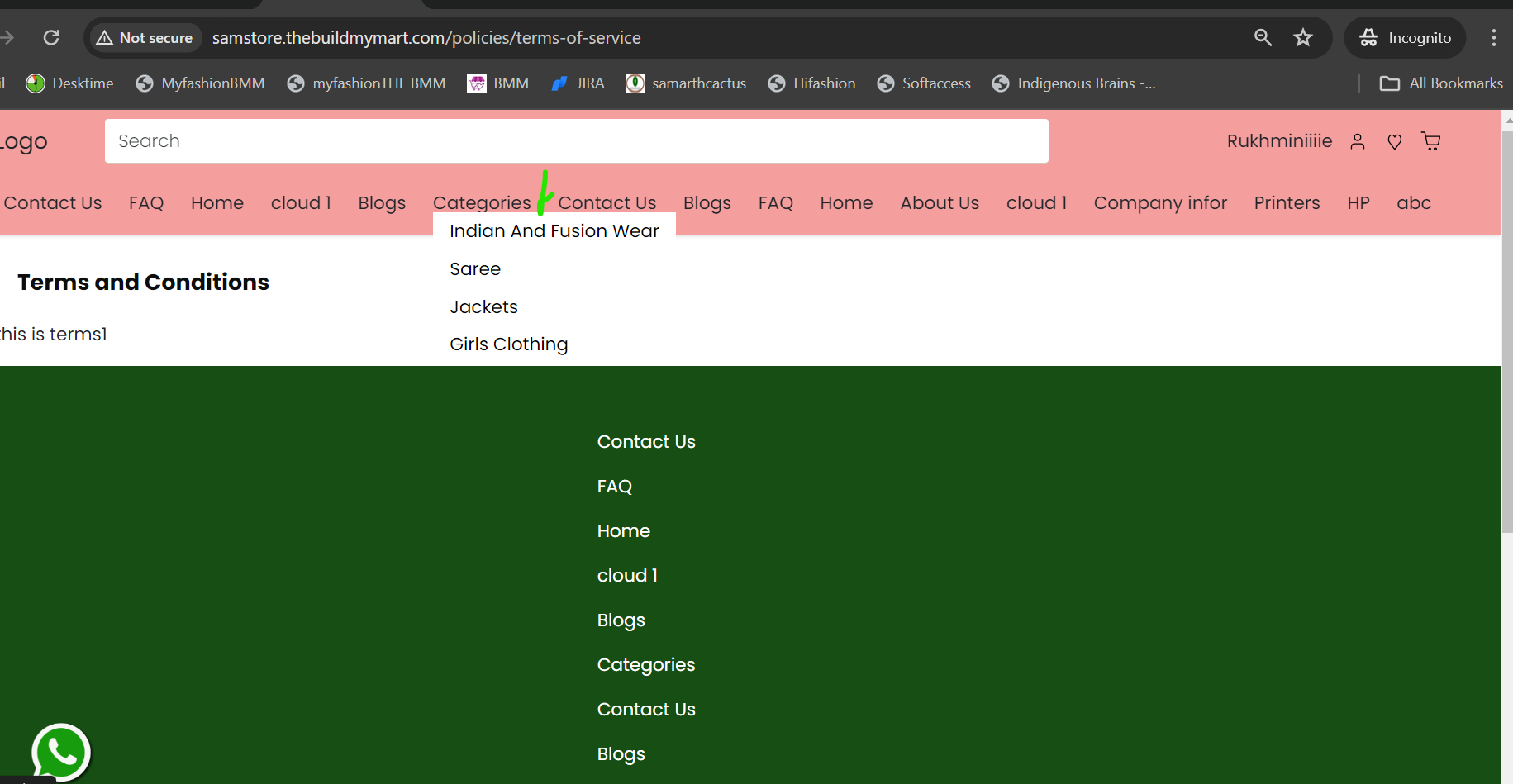The image size is (1513, 784).
Task: Click the address bar URL
Action: [426, 38]
